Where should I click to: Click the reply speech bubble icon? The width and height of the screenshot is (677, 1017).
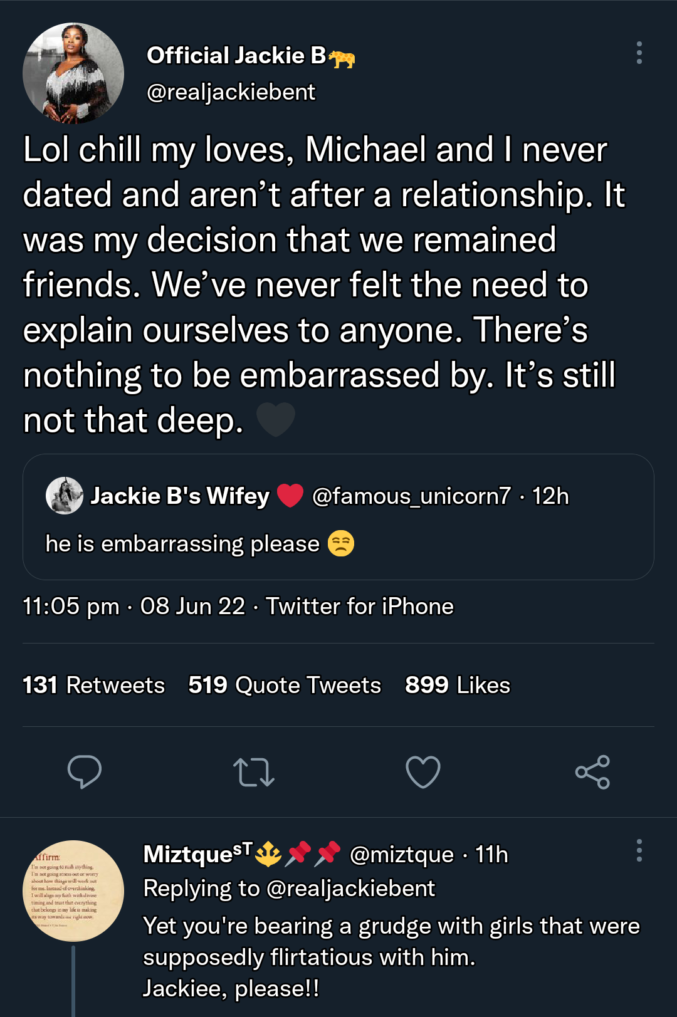point(84,771)
